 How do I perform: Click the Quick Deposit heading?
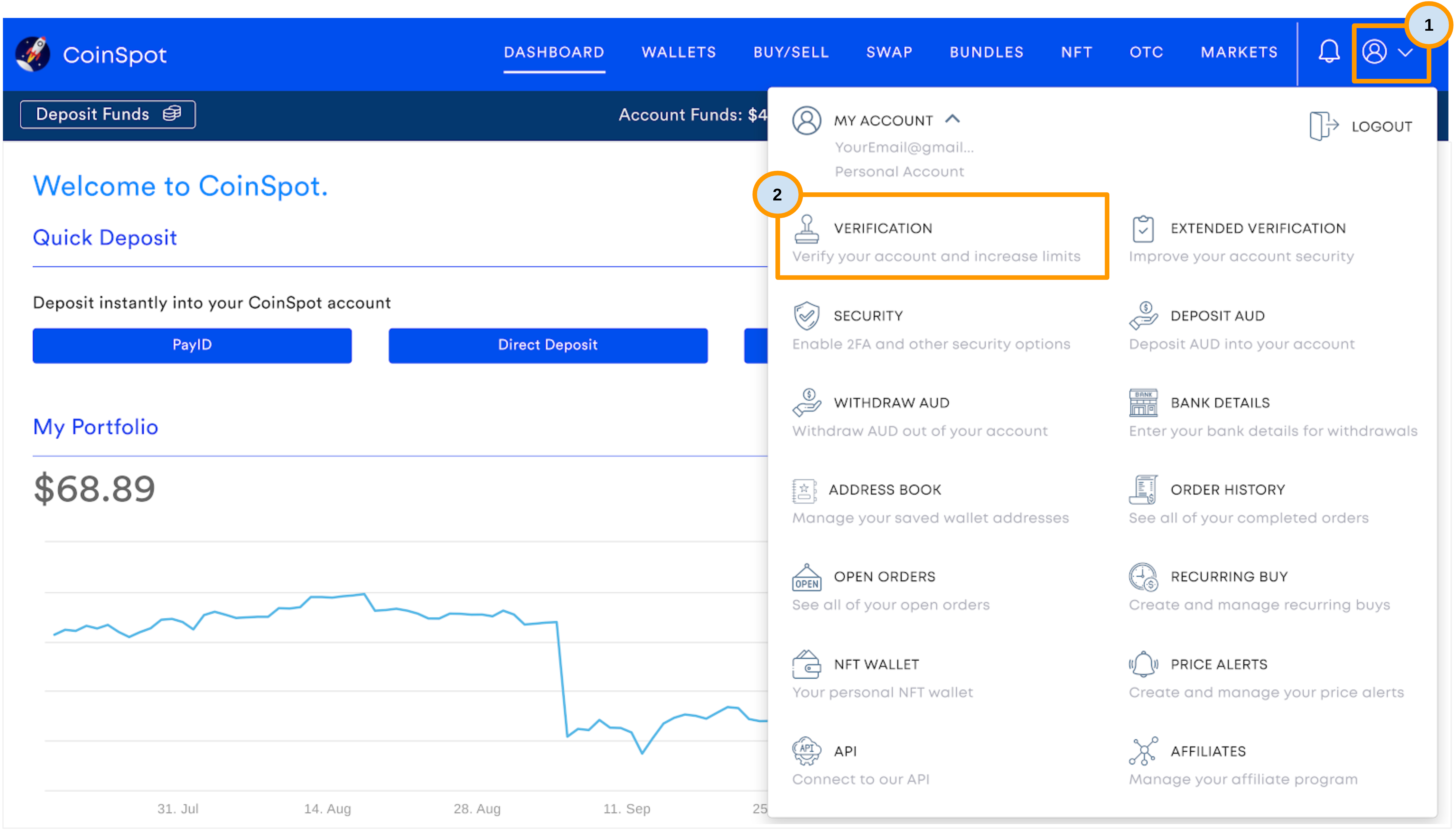pyautogui.click(x=104, y=237)
